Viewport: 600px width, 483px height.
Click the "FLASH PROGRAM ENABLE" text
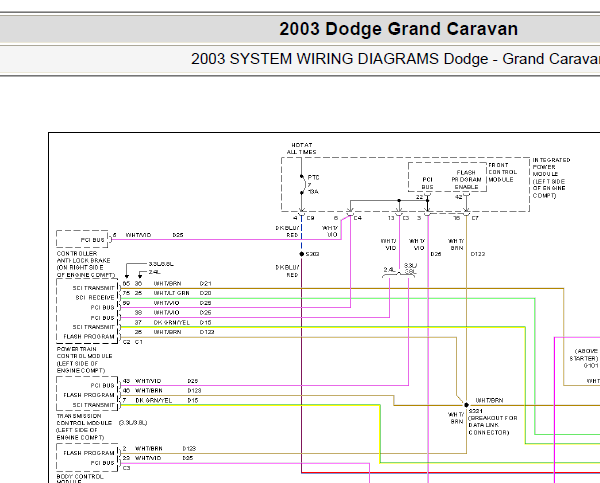pos(466,179)
